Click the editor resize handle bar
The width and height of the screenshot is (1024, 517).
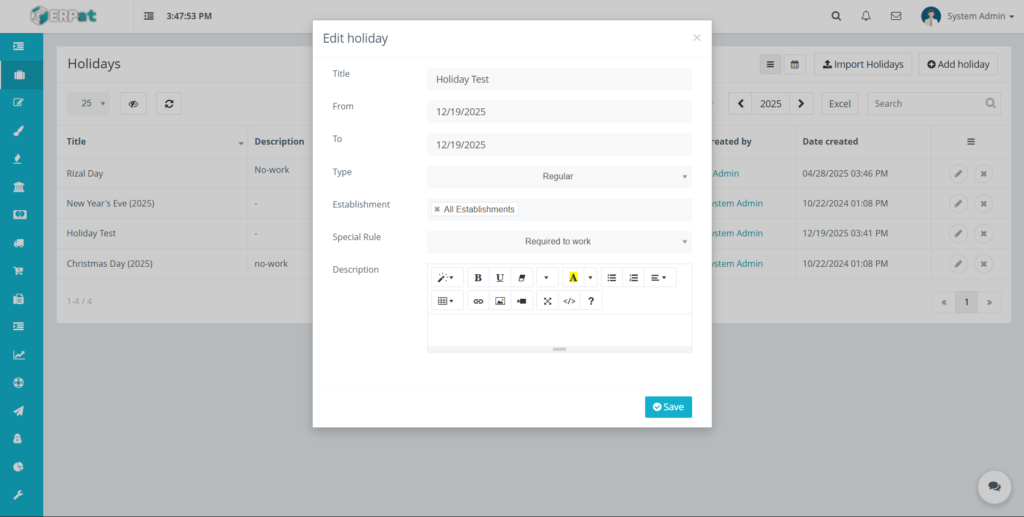(x=560, y=349)
